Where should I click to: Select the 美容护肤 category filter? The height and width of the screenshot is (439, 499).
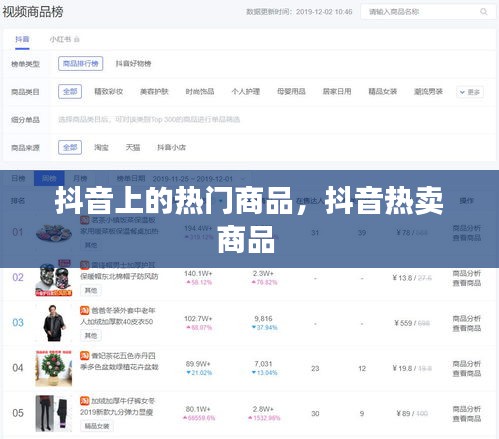click(154, 91)
